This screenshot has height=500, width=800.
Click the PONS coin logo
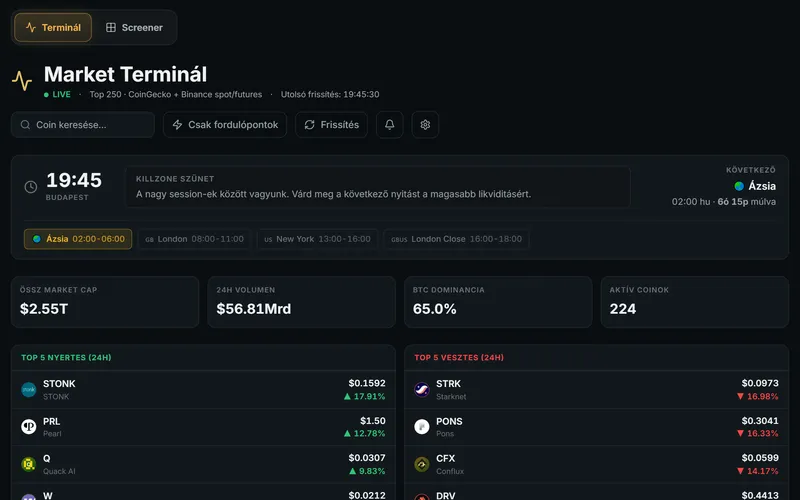pos(422,427)
